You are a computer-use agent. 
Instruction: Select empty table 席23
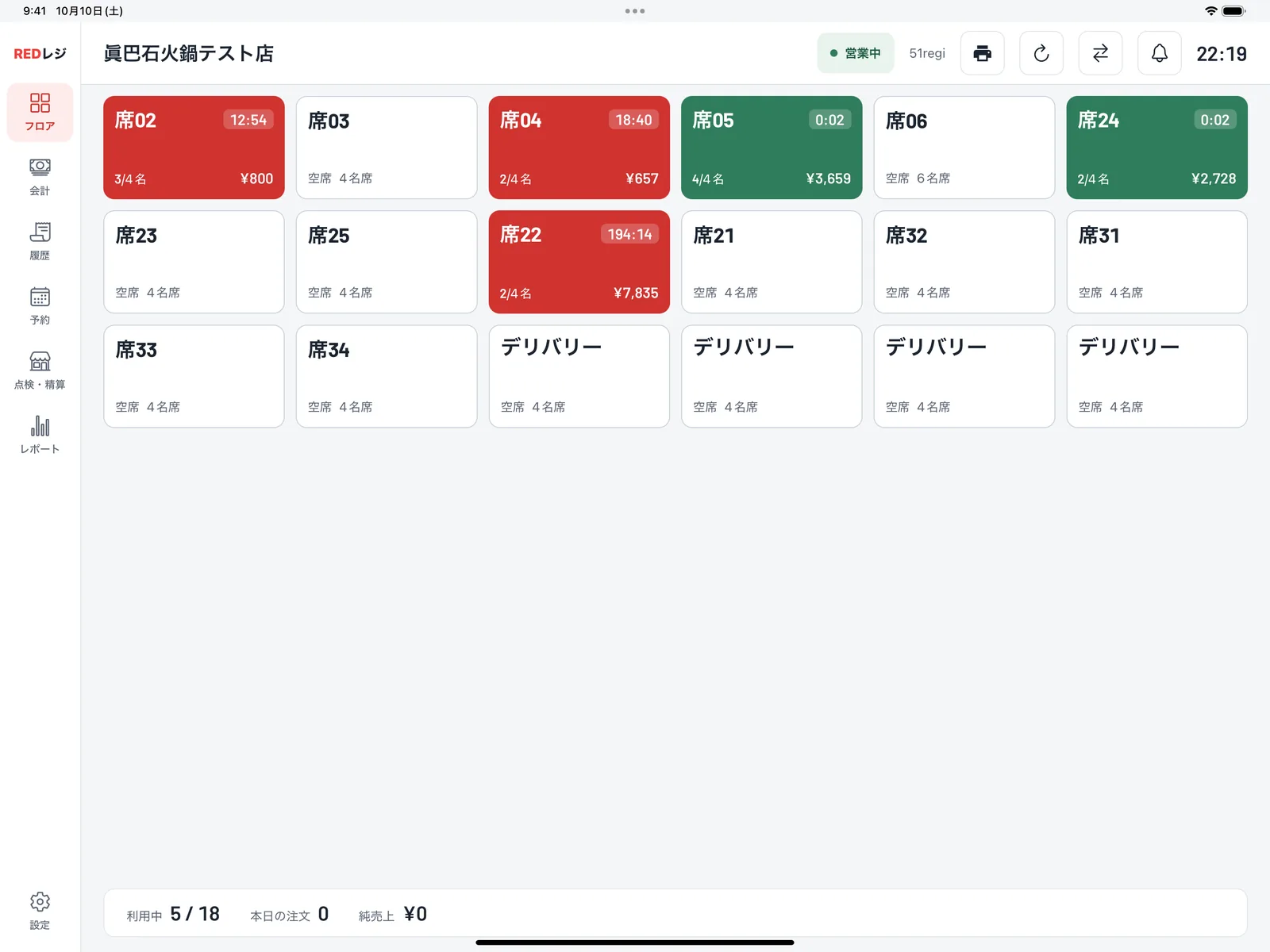point(194,262)
